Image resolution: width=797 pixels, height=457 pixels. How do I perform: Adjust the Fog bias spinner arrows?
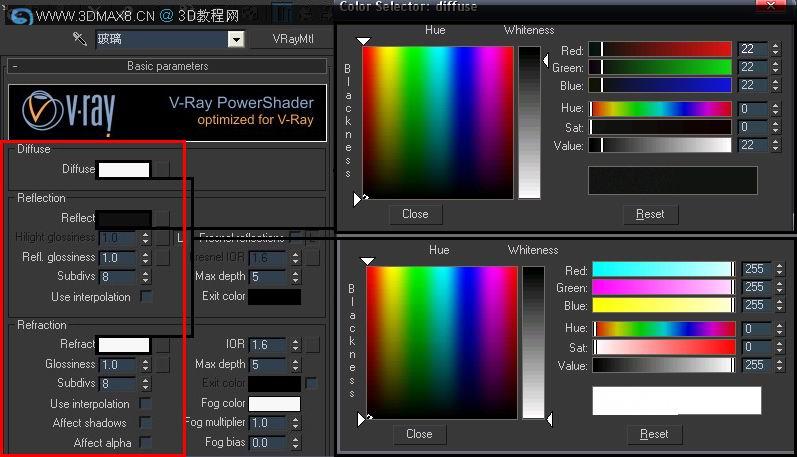pos(295,443)
